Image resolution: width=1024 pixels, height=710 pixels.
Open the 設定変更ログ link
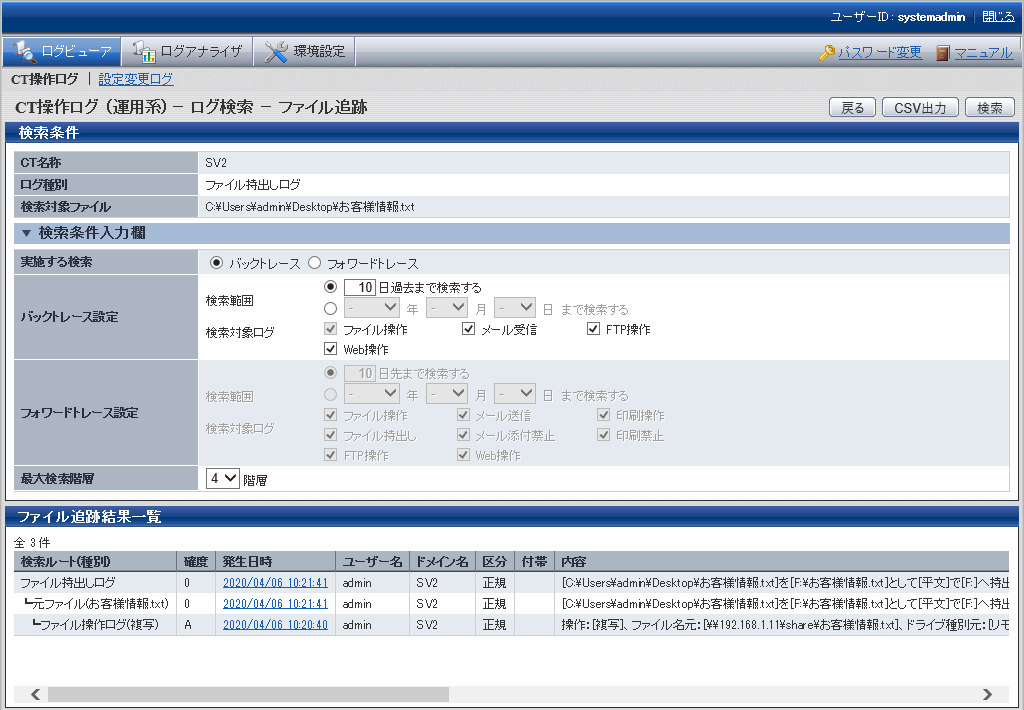136,79
